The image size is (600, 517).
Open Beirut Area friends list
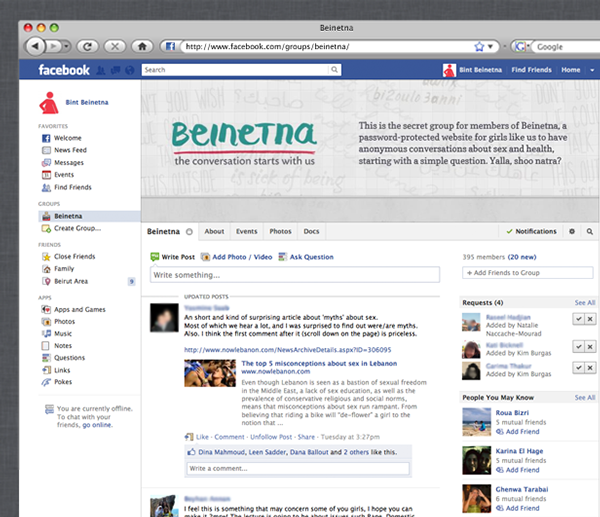pyautogui.click(x=71, y=281)
